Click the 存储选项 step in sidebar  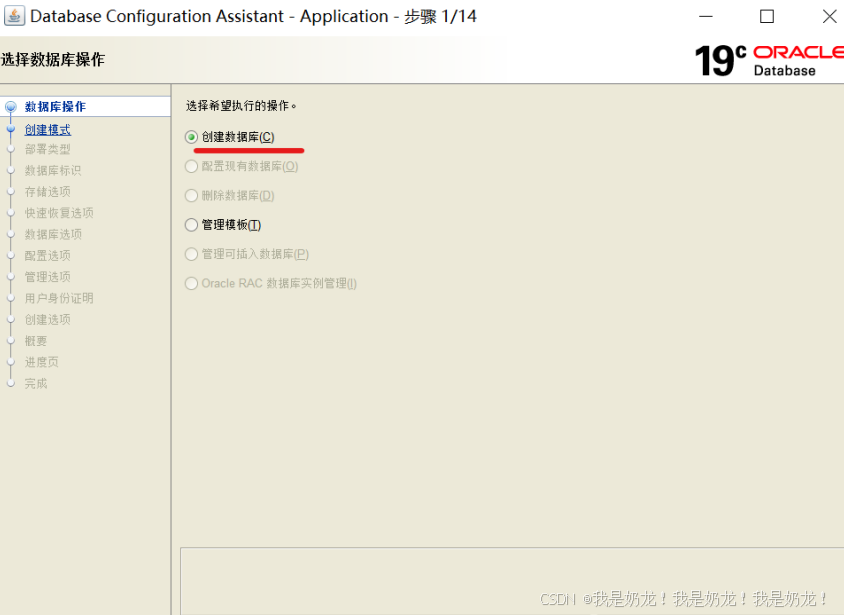point(47,192)
